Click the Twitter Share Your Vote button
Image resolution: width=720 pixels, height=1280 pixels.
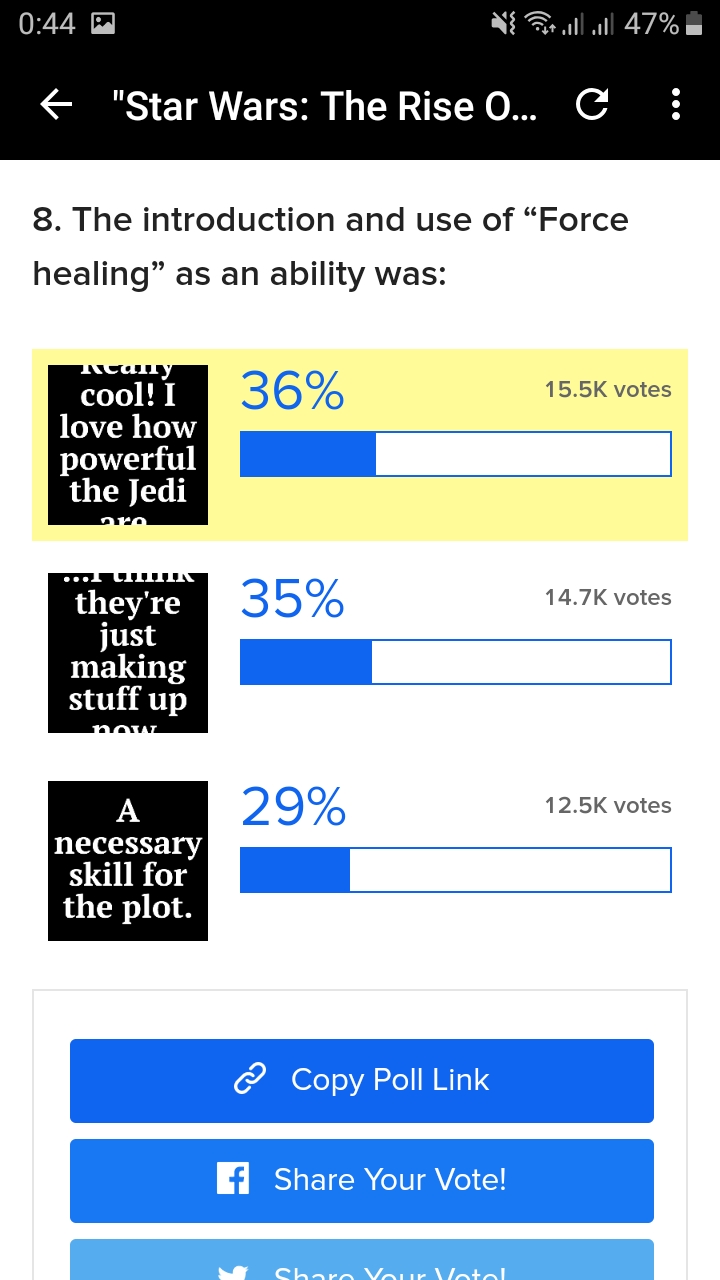[362, 1260]
